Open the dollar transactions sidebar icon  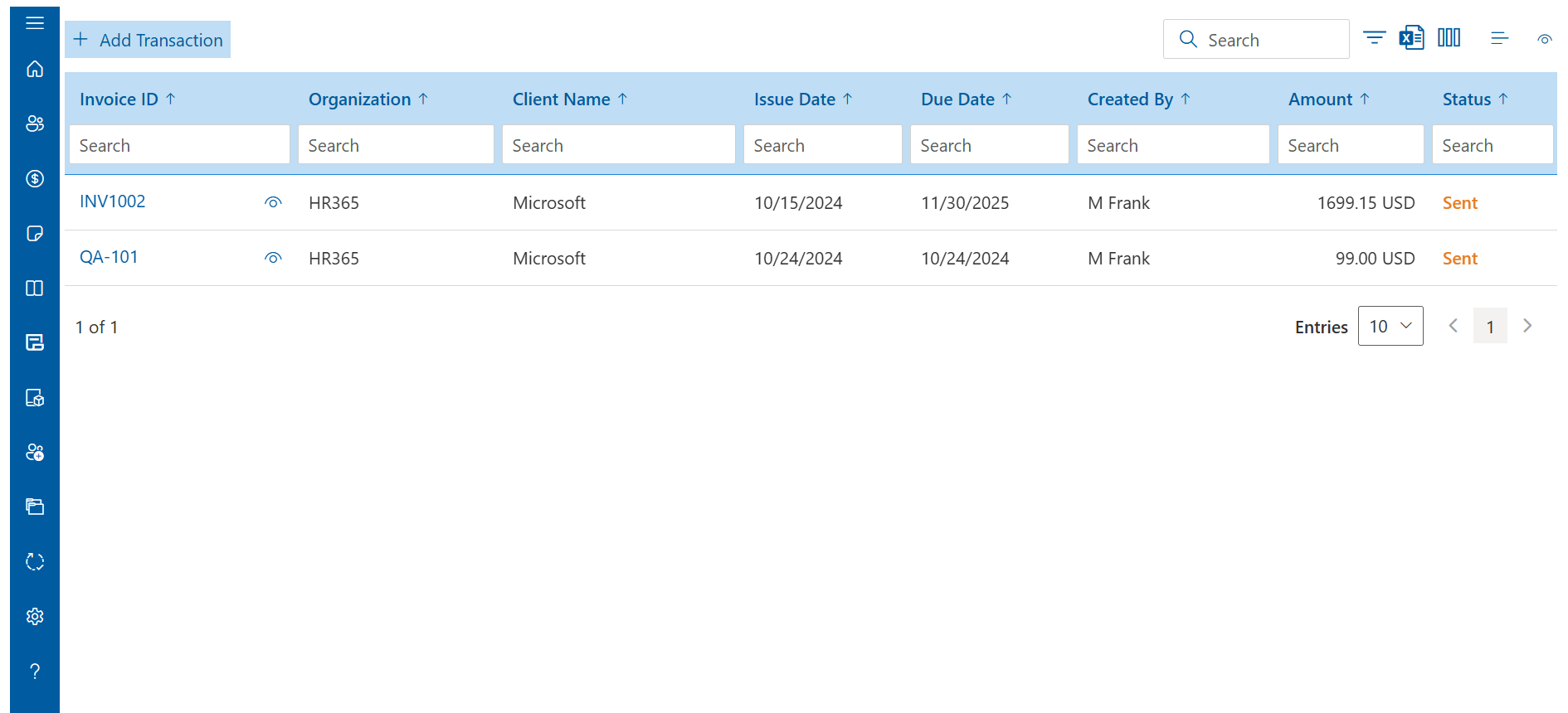click(x=35, y=178)
